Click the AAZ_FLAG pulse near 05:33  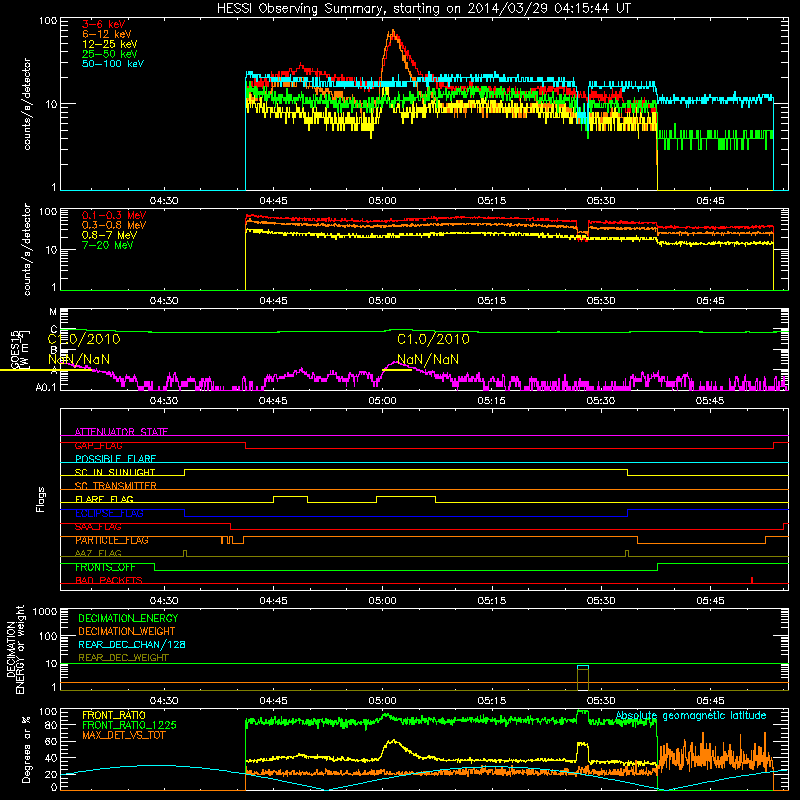[x=627, y=553]
